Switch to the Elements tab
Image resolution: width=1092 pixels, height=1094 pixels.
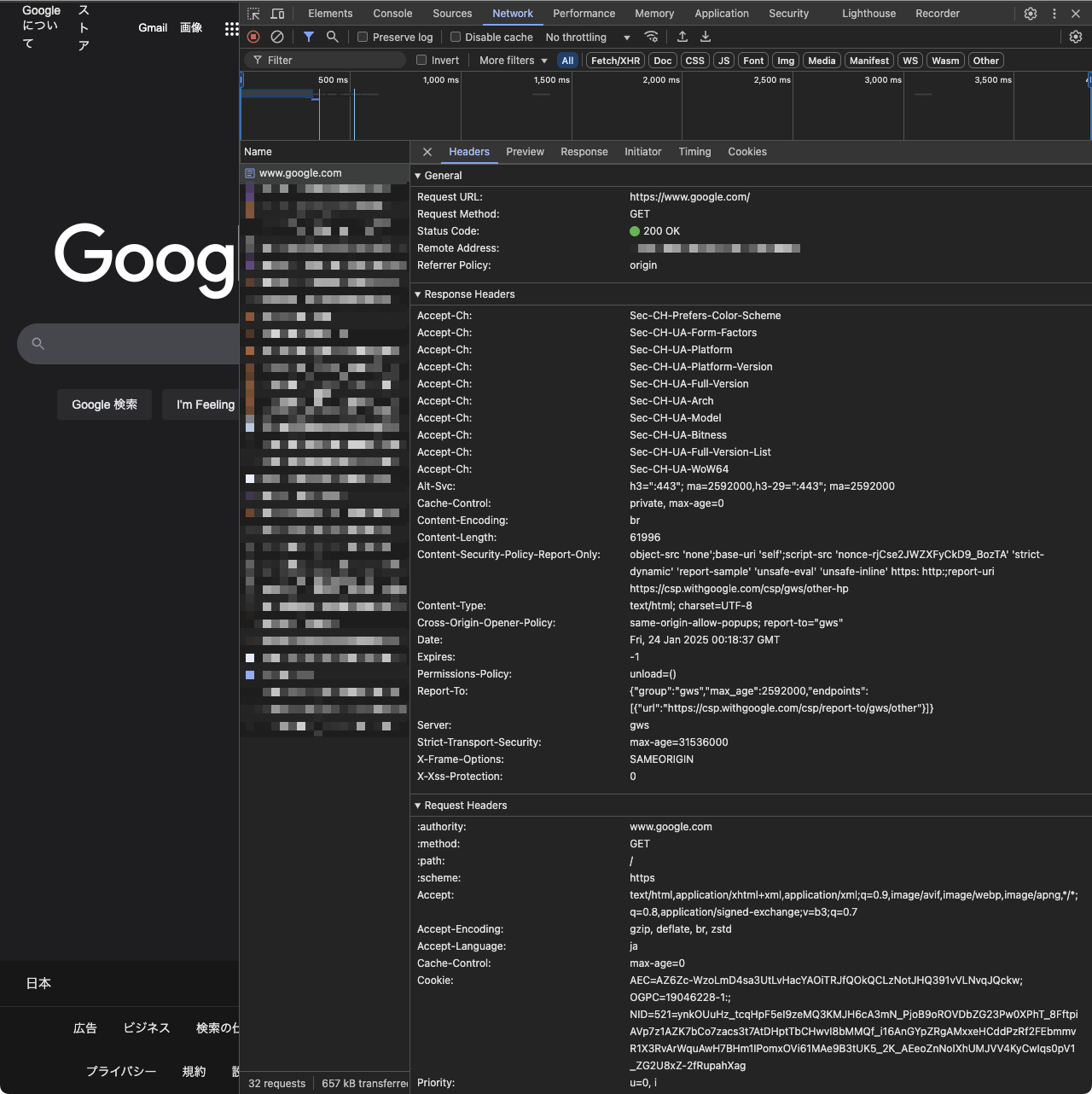tap(330, 14)
